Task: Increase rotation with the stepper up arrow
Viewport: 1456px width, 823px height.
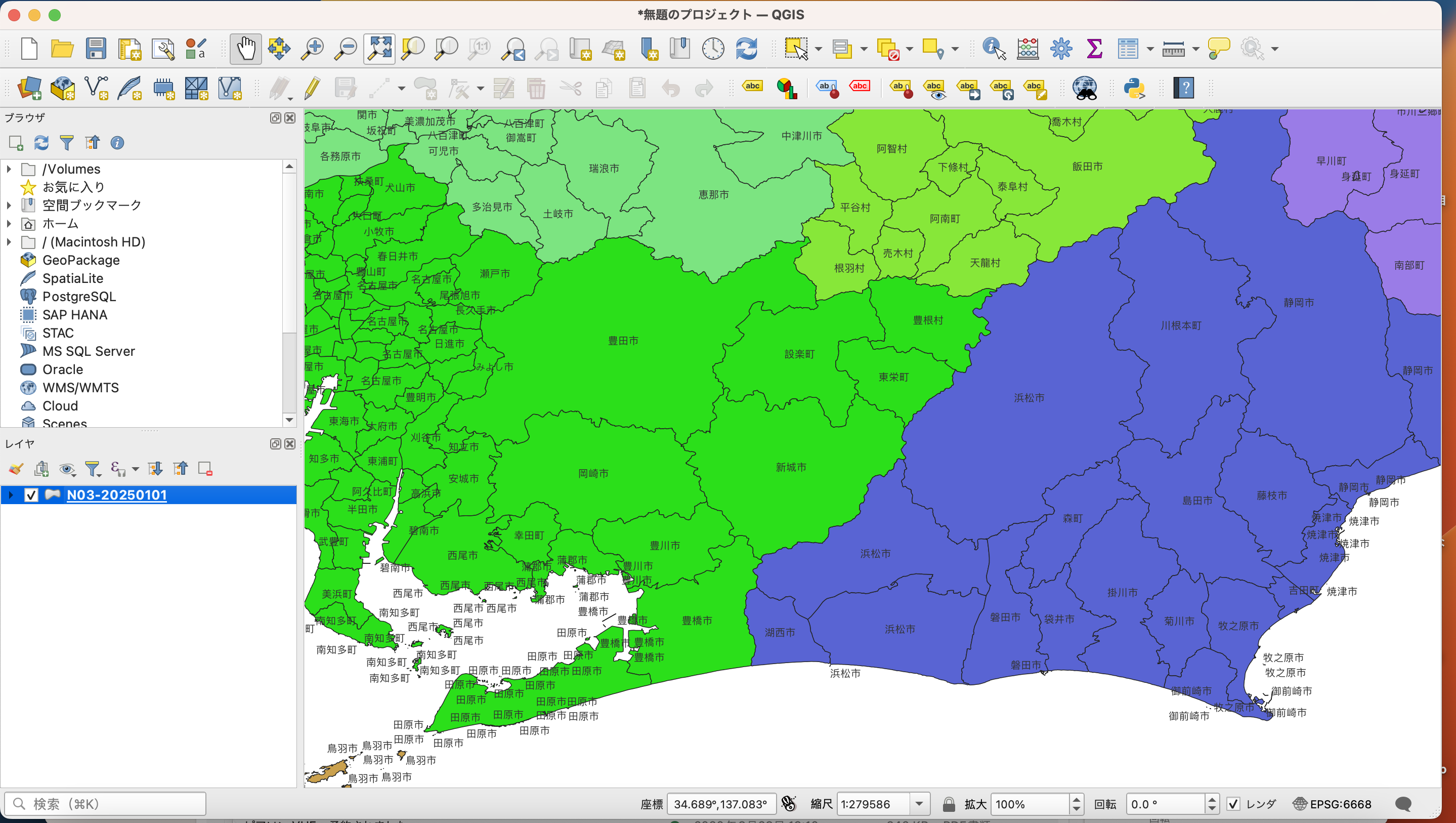Action: click(x=1211, y=799)
